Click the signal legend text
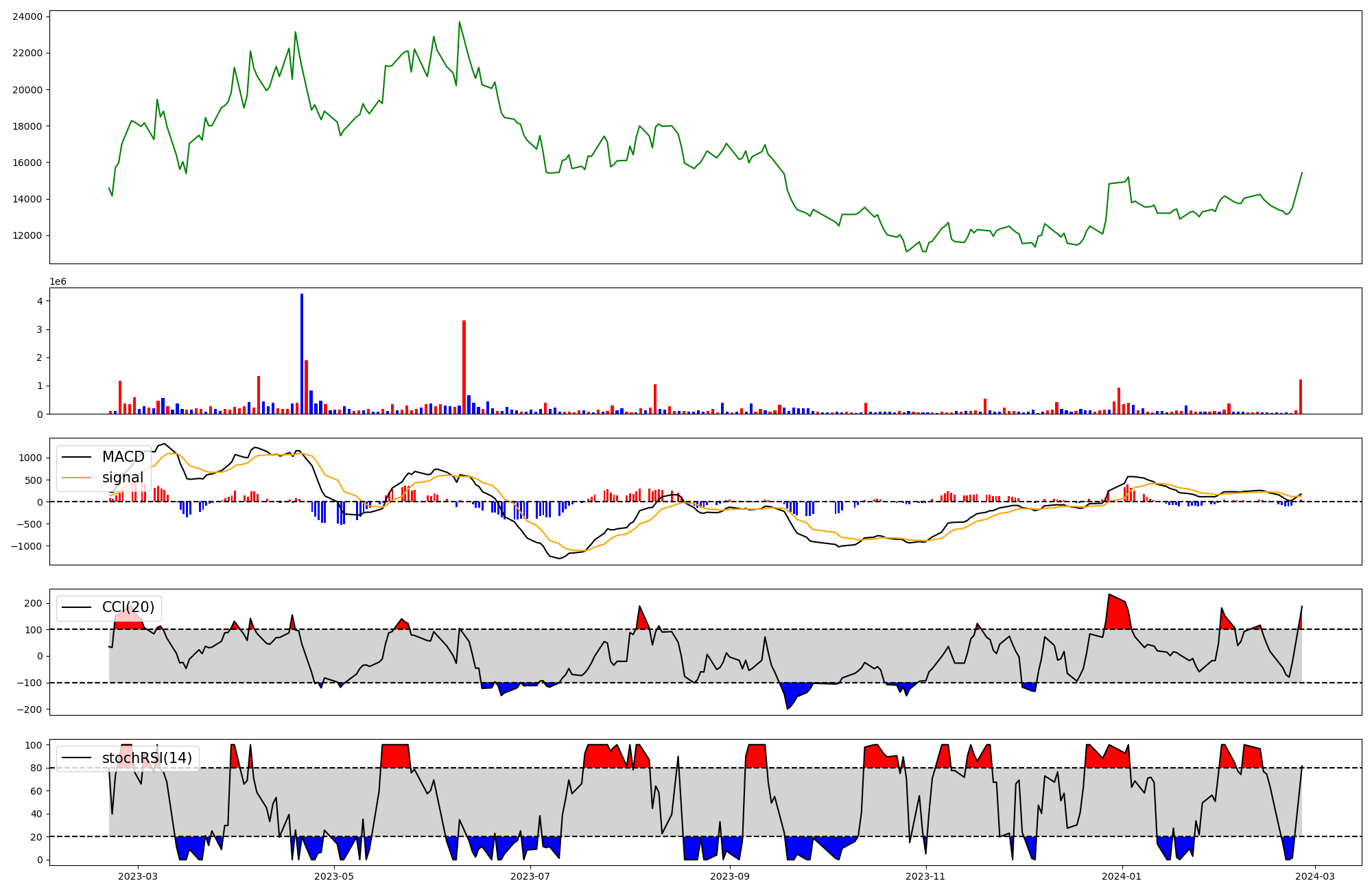This screenshot has height=892, width=1372. point(123,478)
